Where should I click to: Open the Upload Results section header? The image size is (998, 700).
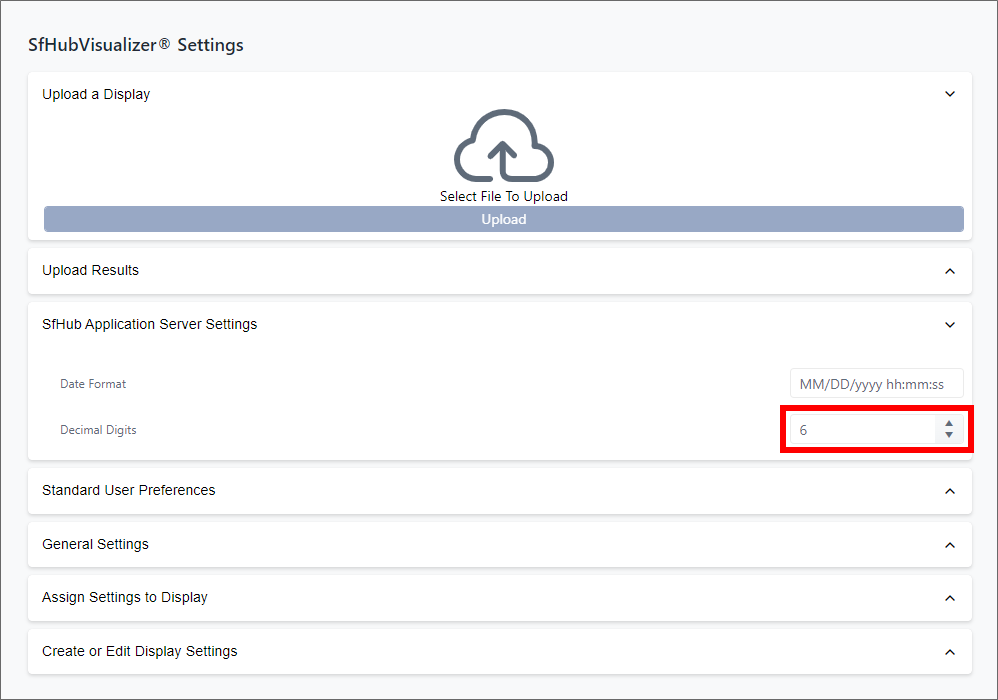(x=91, y=270)
